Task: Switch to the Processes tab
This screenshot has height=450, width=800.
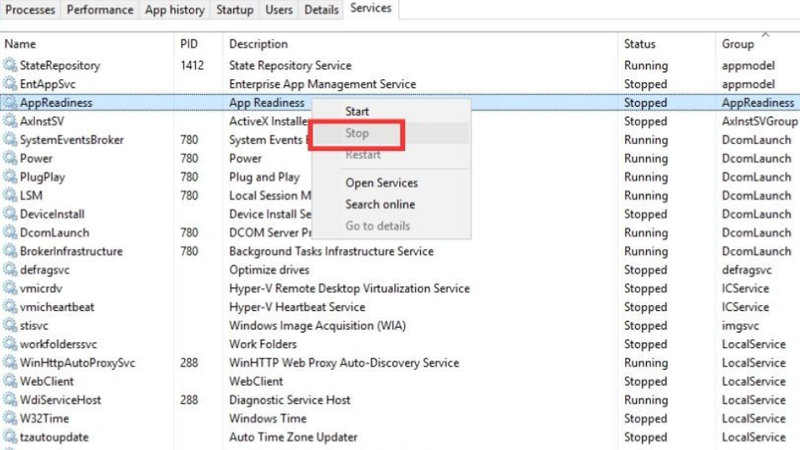Action: [30, 10]
